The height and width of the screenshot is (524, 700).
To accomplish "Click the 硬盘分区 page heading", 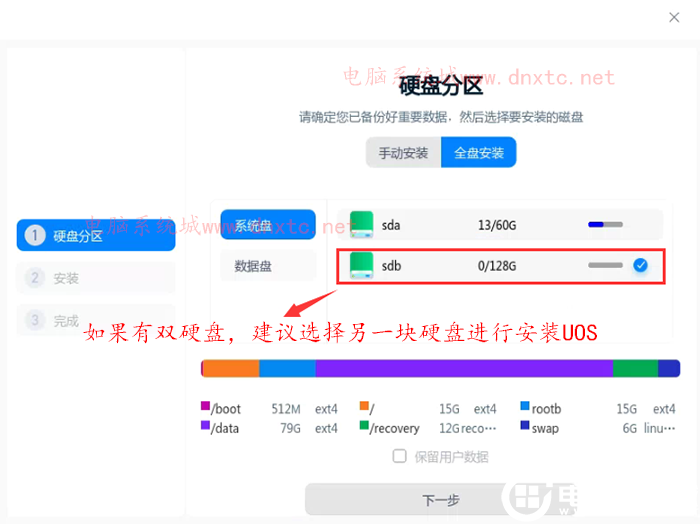I will click(x=441, y=85).
